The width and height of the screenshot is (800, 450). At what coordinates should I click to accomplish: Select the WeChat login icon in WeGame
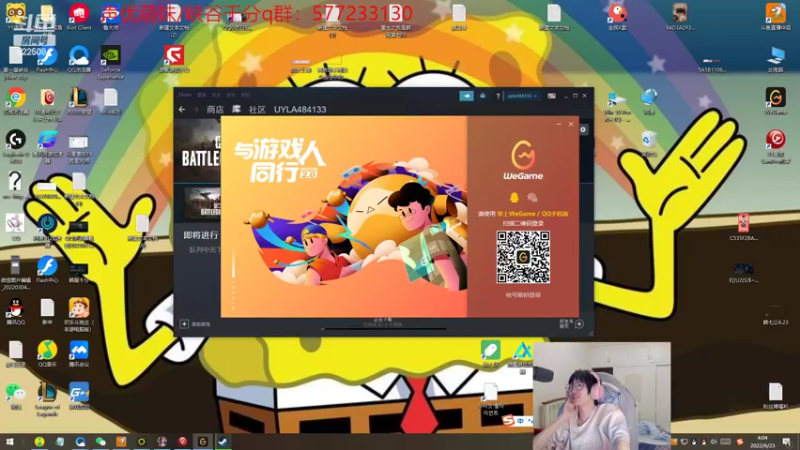pos(532,197)
